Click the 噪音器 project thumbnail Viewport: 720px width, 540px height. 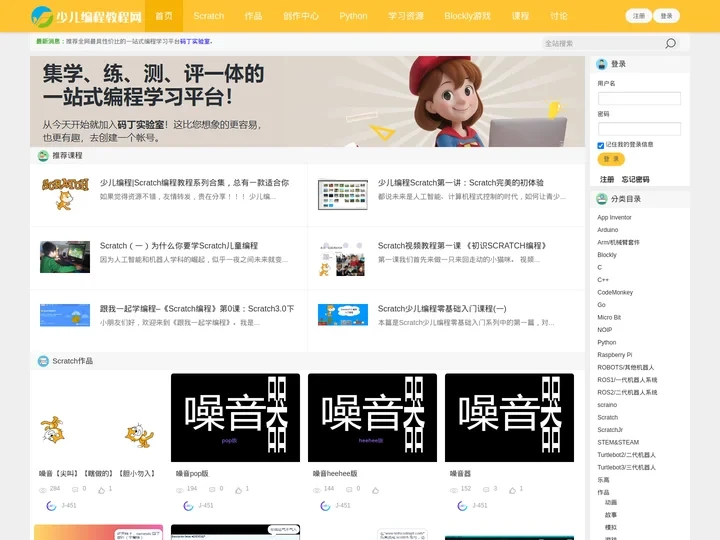509,417
